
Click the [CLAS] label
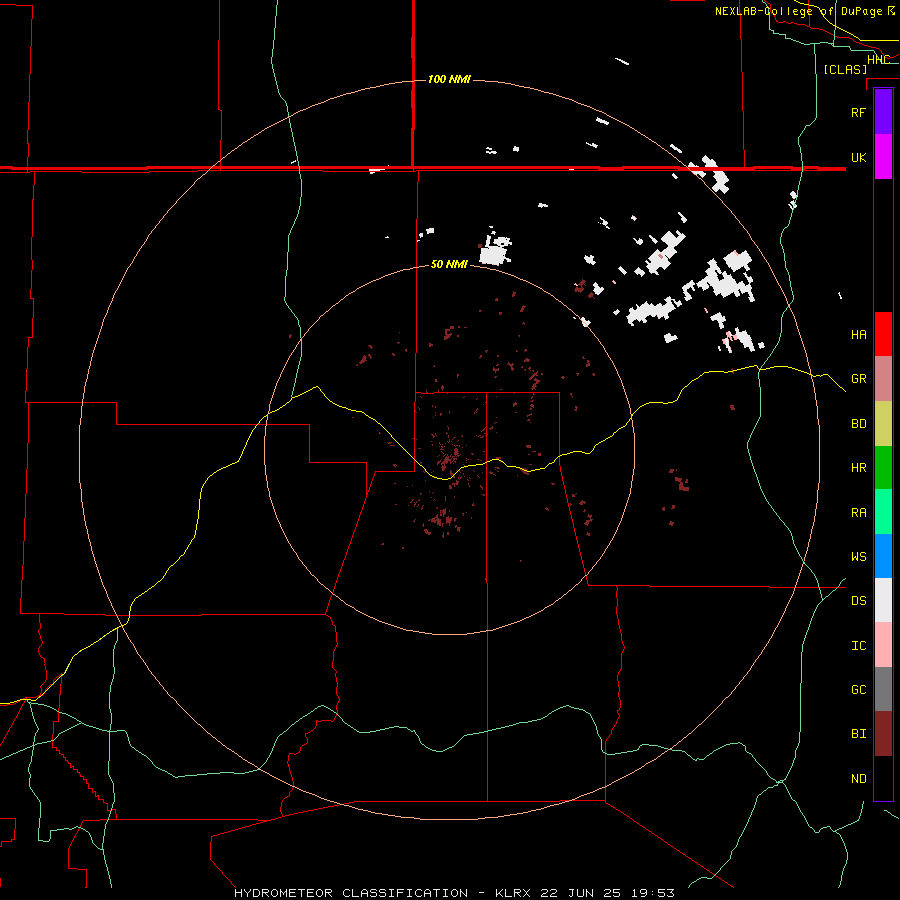coord(845,69)
